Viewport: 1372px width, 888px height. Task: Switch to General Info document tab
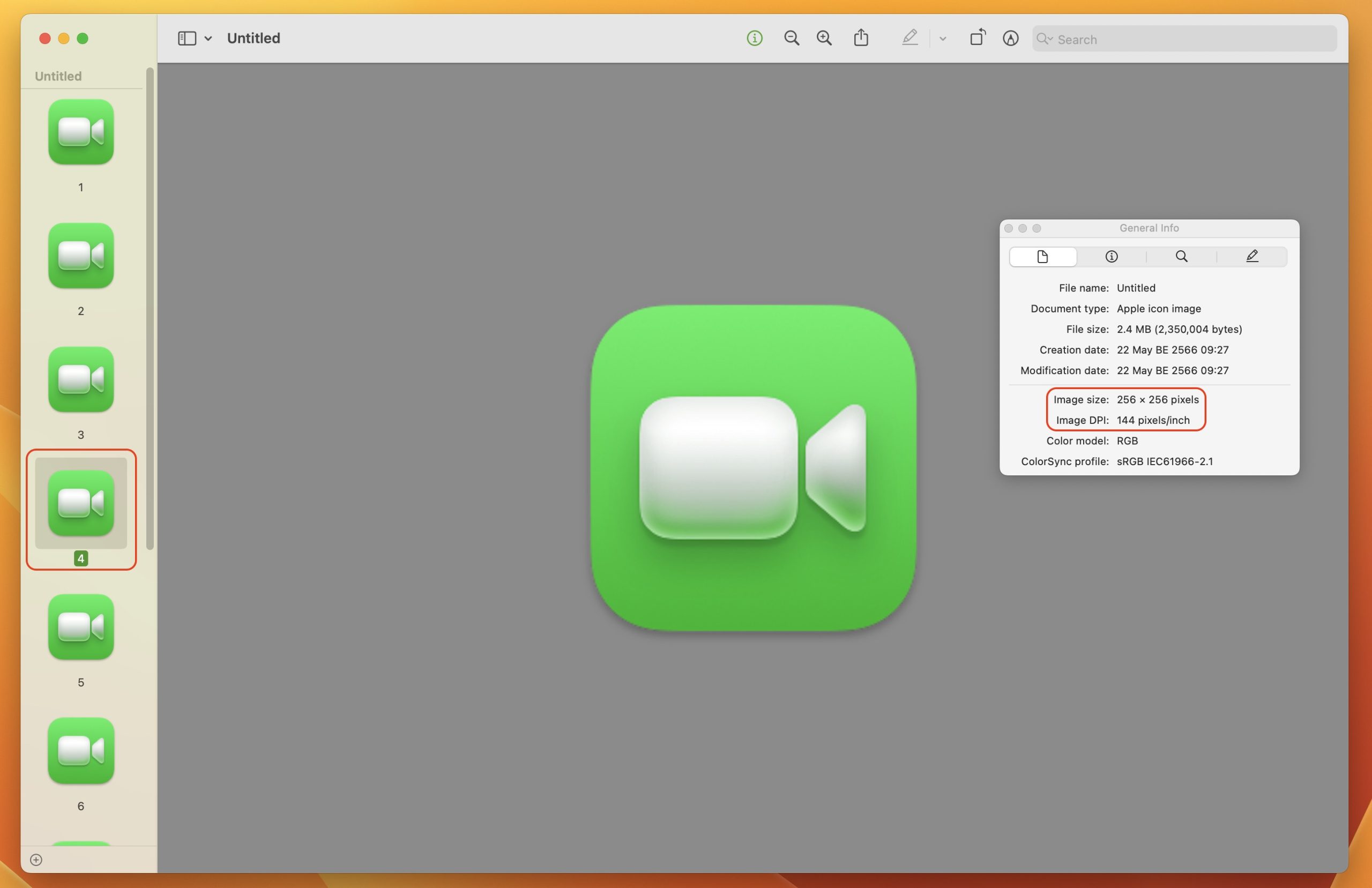coord(1042,257)
